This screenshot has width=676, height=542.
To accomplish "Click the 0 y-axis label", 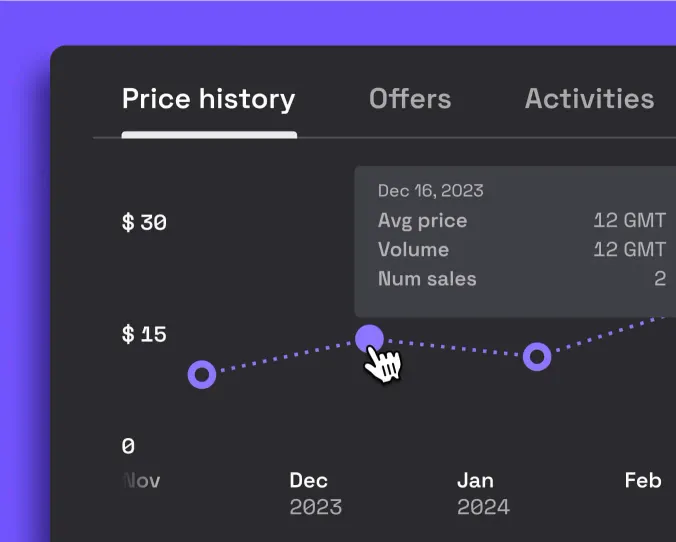I will pos(128,446).
